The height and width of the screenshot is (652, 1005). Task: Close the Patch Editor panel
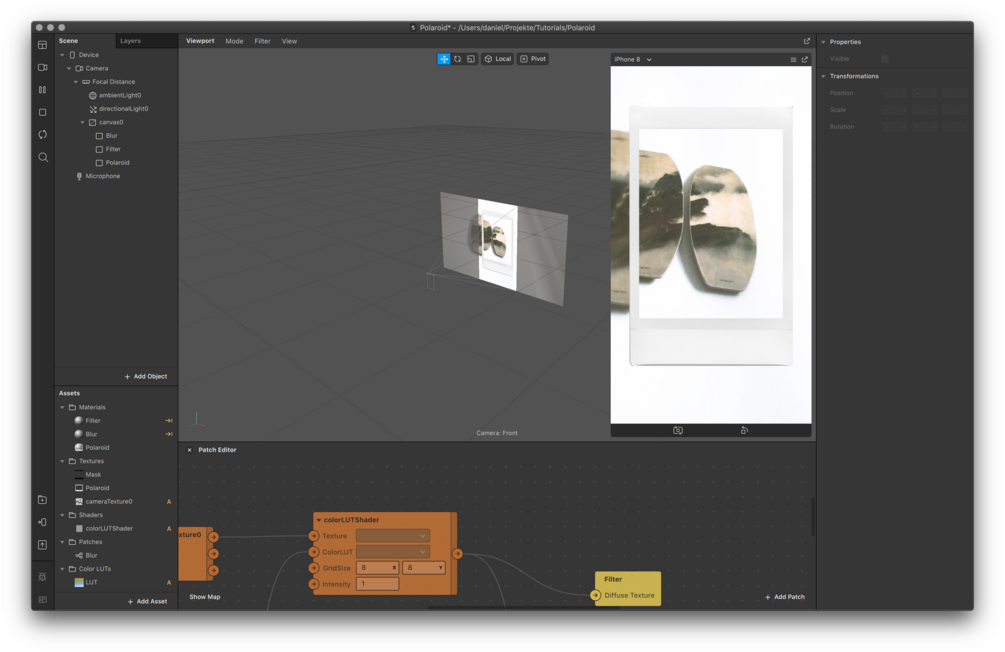tap(189, 450)
